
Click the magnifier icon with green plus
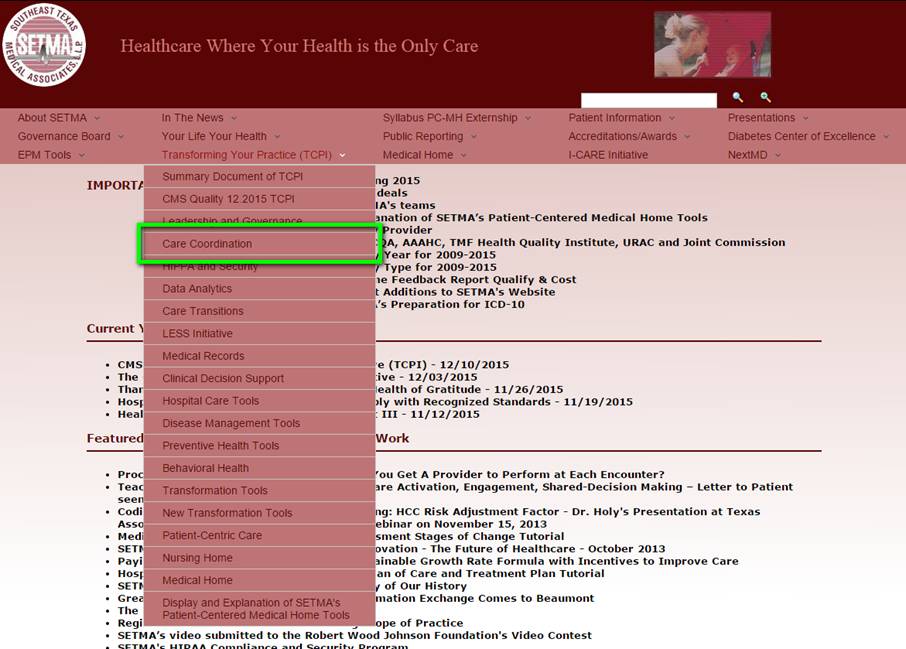click(x=765, y=97)
